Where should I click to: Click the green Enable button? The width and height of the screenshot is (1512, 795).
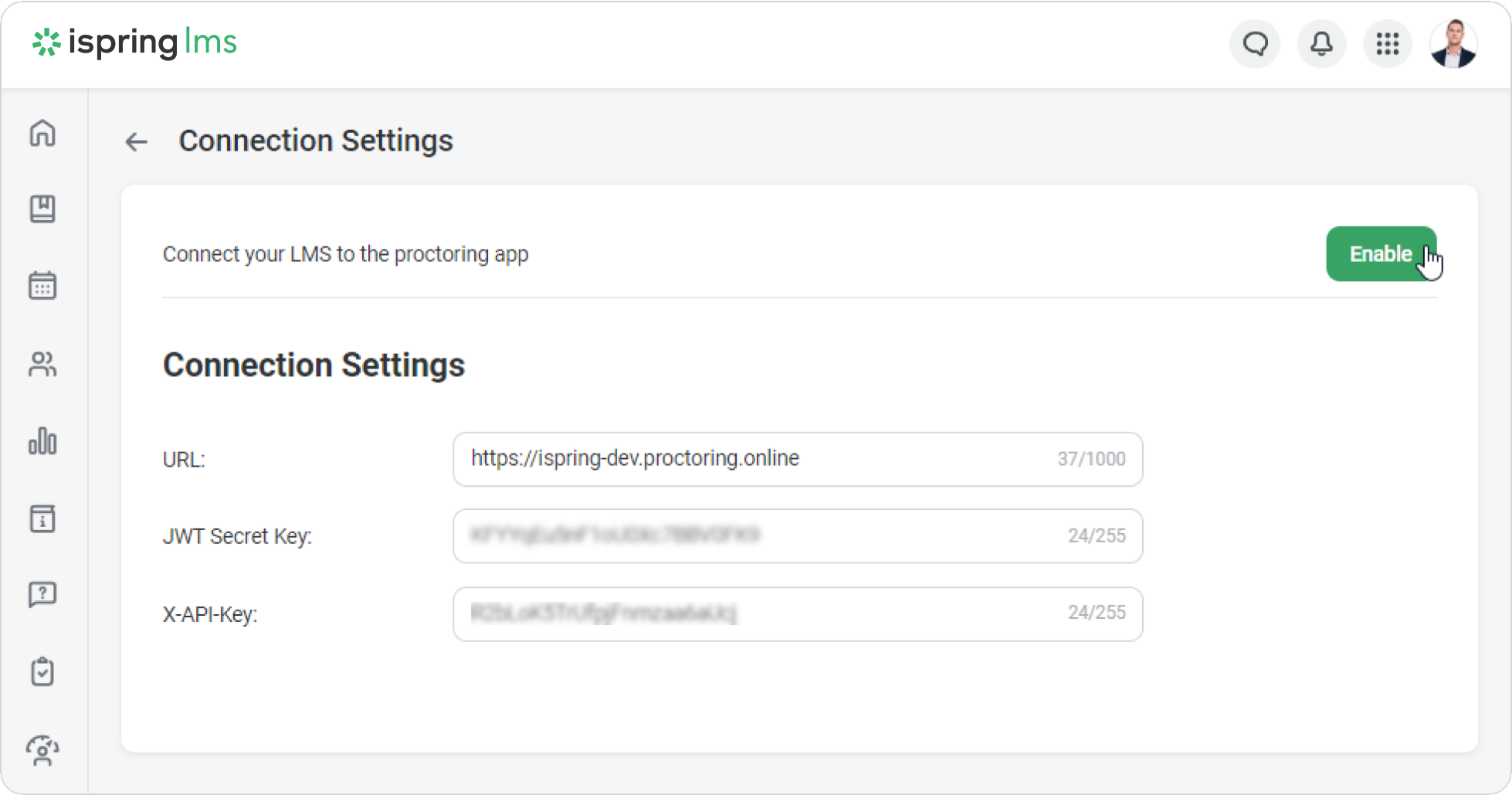[1380, 254]
